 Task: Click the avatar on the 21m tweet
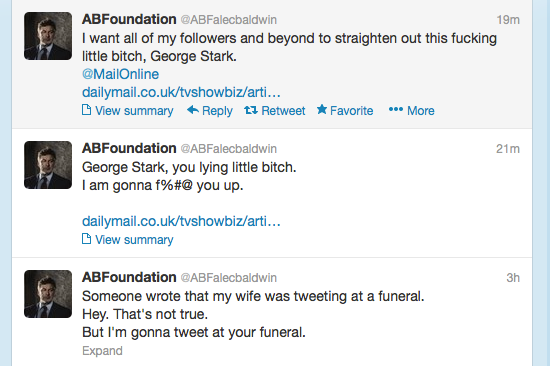(48, 165)
